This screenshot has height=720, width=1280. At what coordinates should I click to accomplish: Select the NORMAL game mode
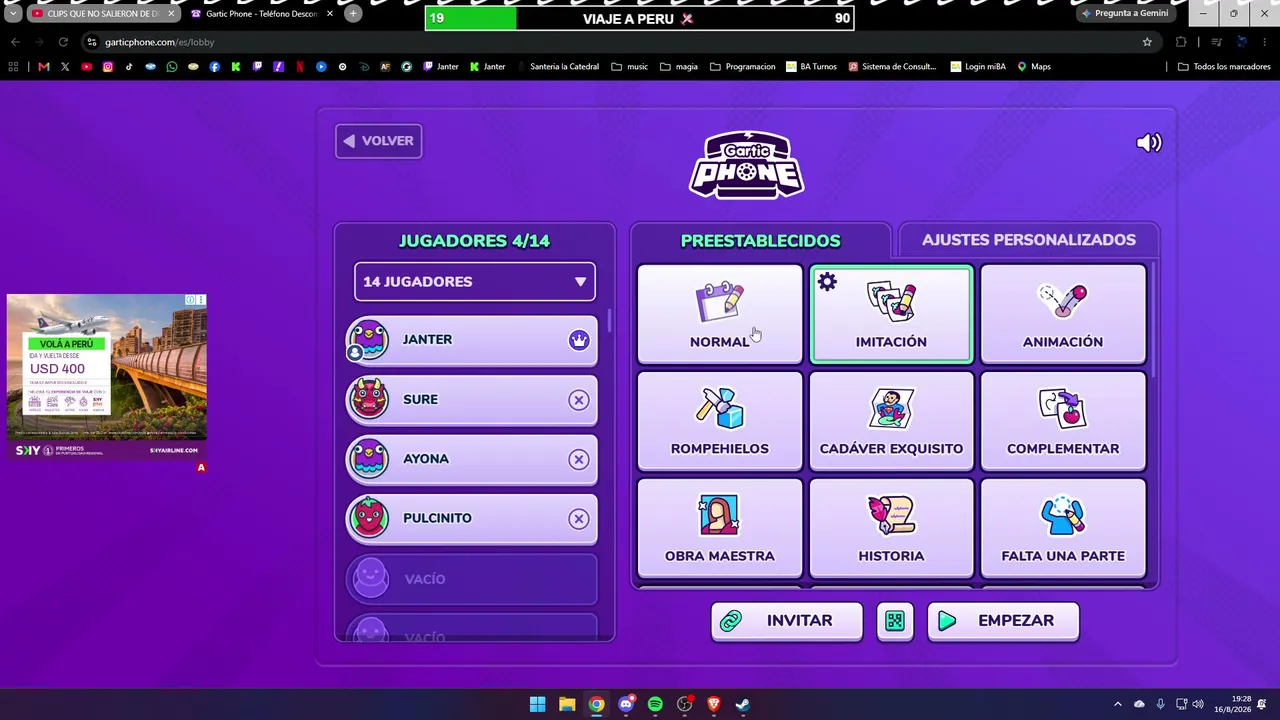[720, 314]
